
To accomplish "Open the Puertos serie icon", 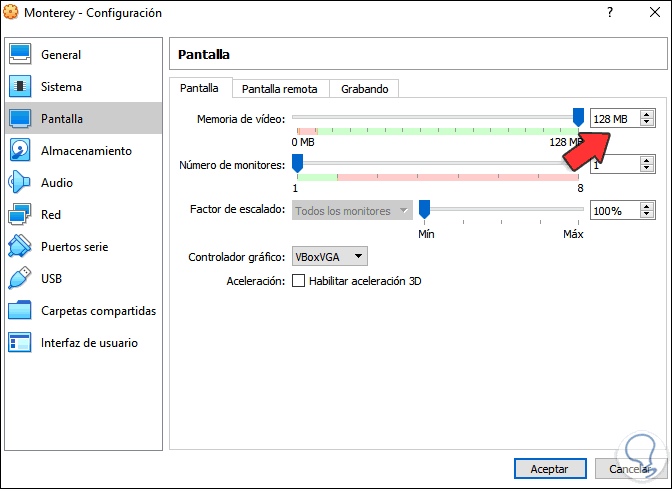I will tap(20, 246).
